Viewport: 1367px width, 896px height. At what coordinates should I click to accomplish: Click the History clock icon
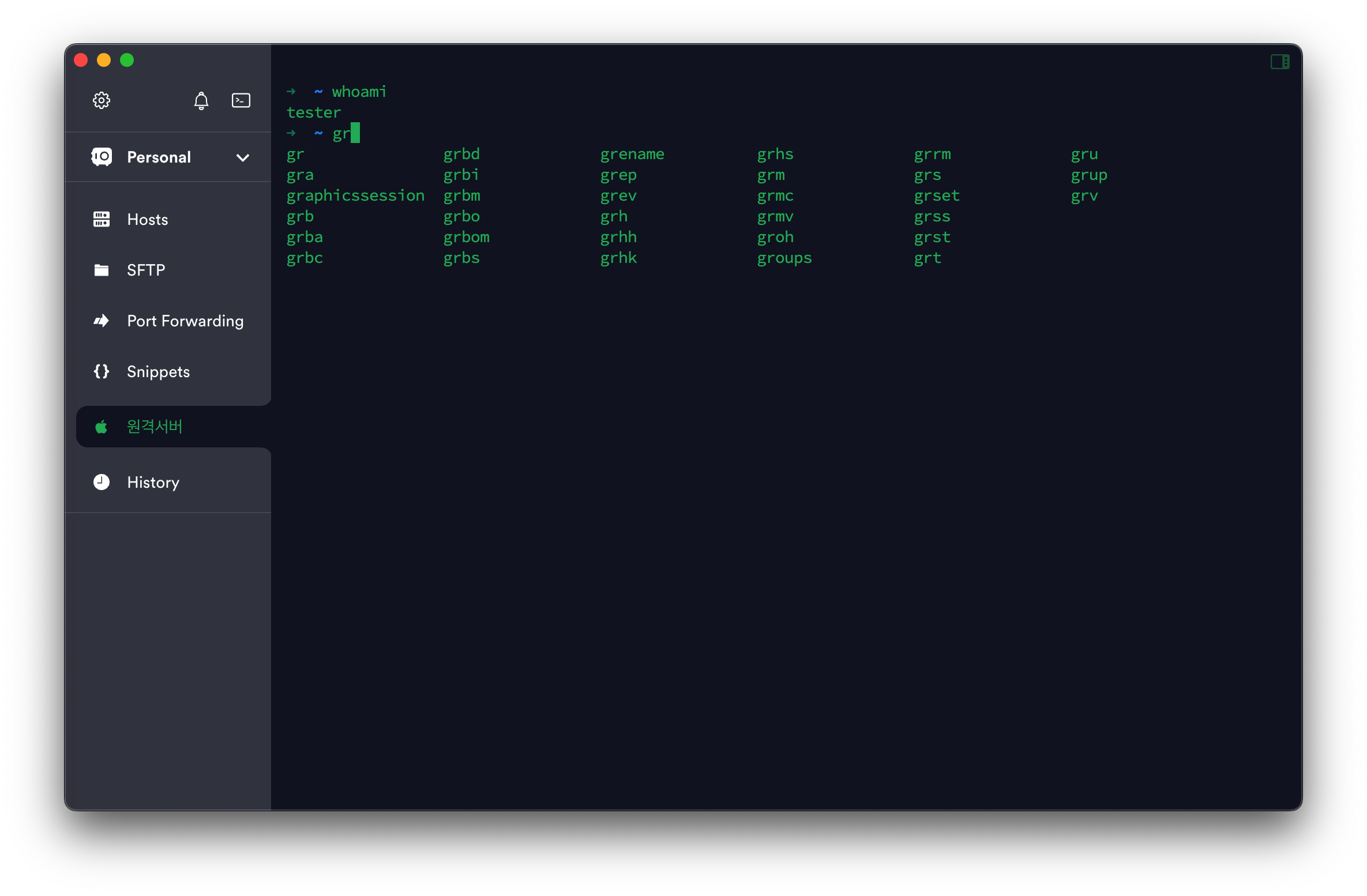coord(102,482)
